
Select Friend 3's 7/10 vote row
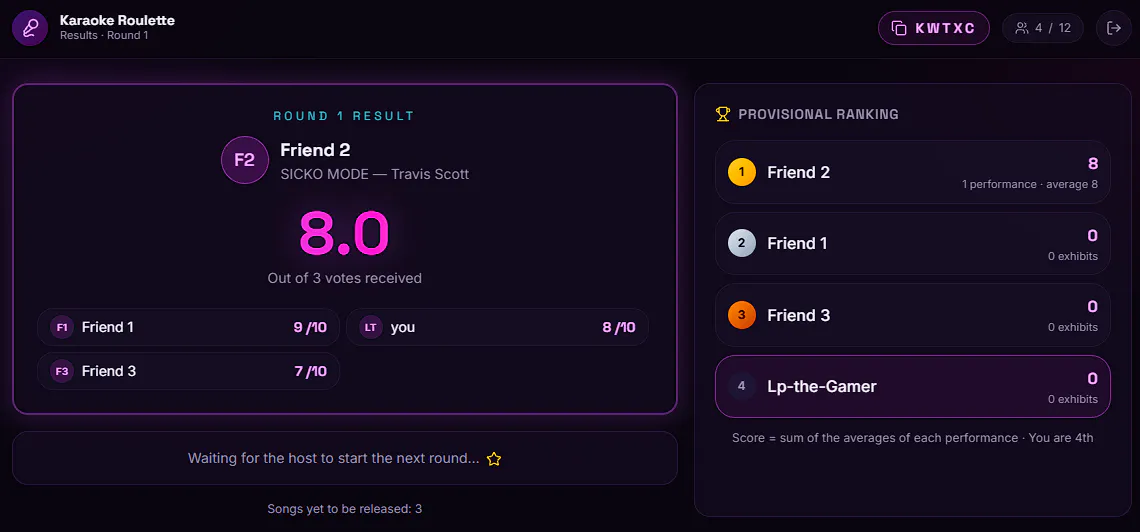[188, 371]
